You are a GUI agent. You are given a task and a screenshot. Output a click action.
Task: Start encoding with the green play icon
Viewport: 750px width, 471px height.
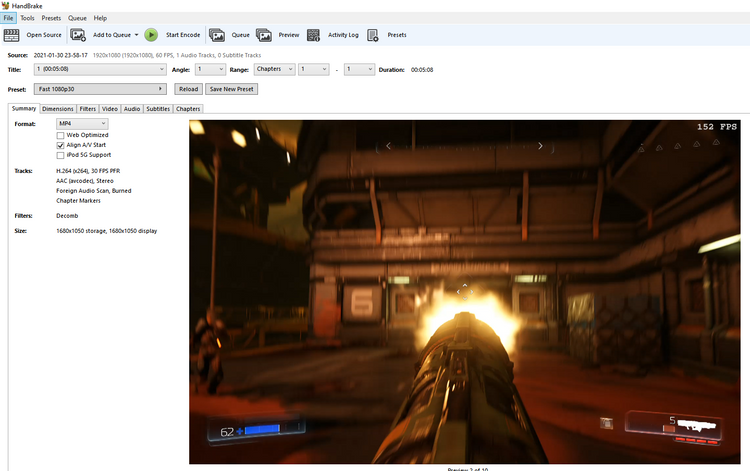(151, 35)
